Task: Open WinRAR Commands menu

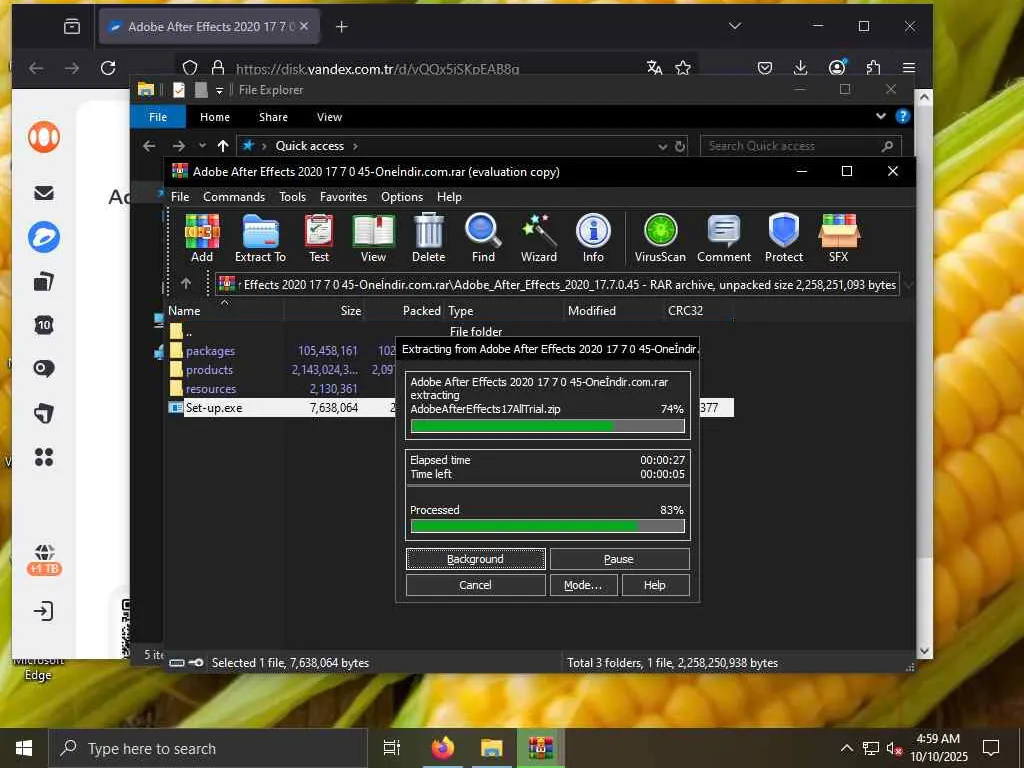Action: click(234, 197)
